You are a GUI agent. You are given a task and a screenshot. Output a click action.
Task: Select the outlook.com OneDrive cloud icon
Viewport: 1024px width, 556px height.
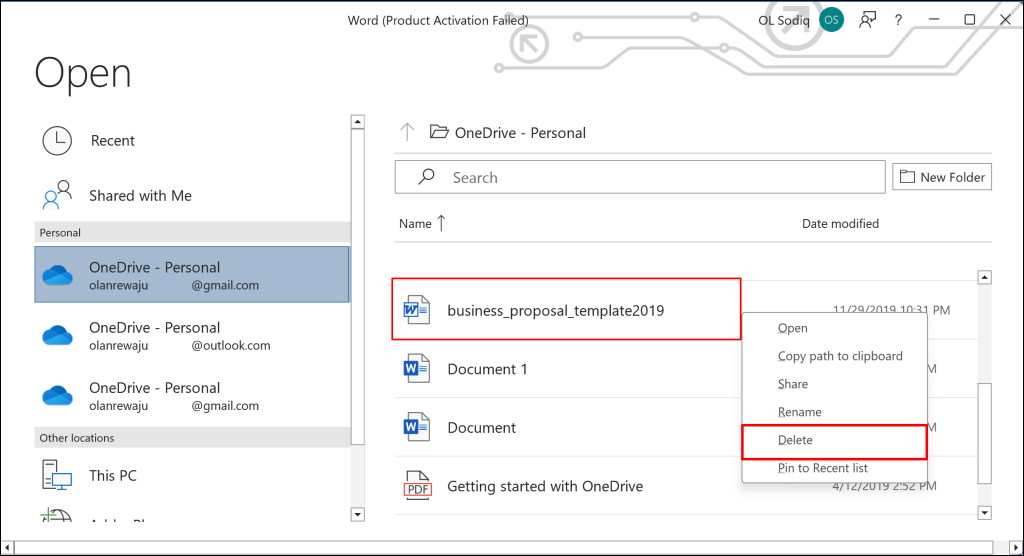(x=58, y=336)
